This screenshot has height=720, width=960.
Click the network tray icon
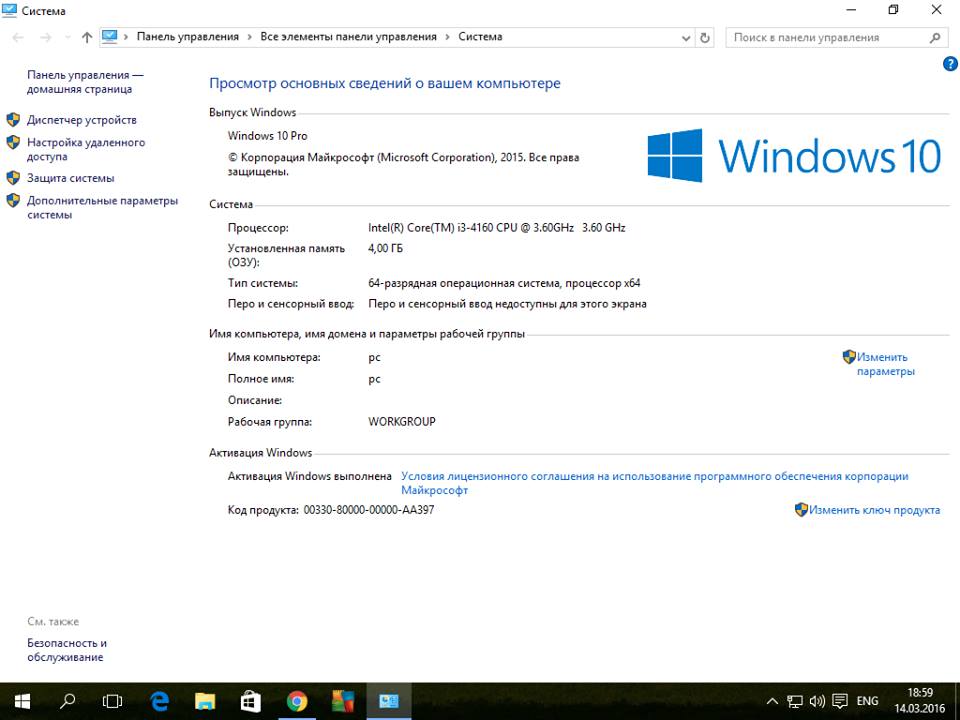click(795, 701)
